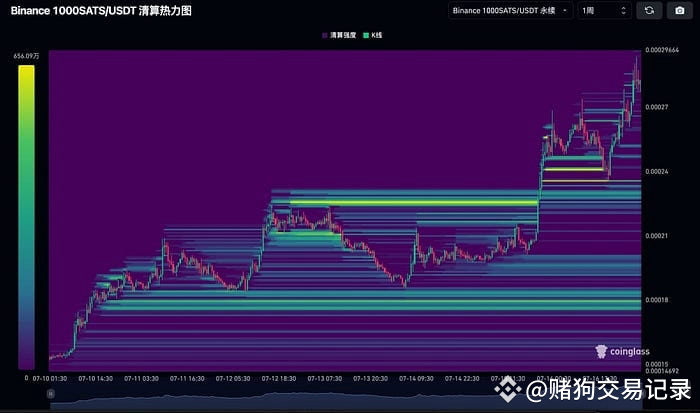Click the 07-12 05:30 time axis label
The image size is (700, 413).
233,379
